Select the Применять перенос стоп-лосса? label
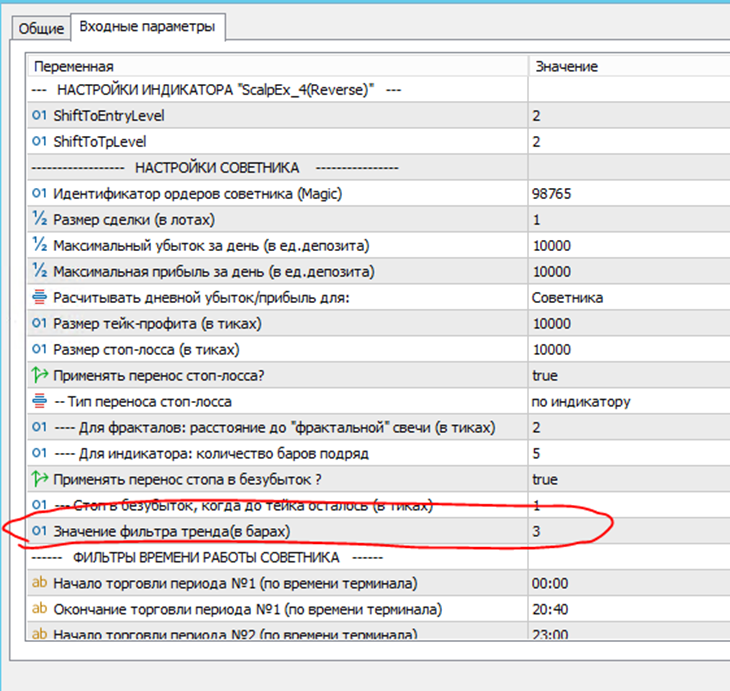 coord(158,376)
